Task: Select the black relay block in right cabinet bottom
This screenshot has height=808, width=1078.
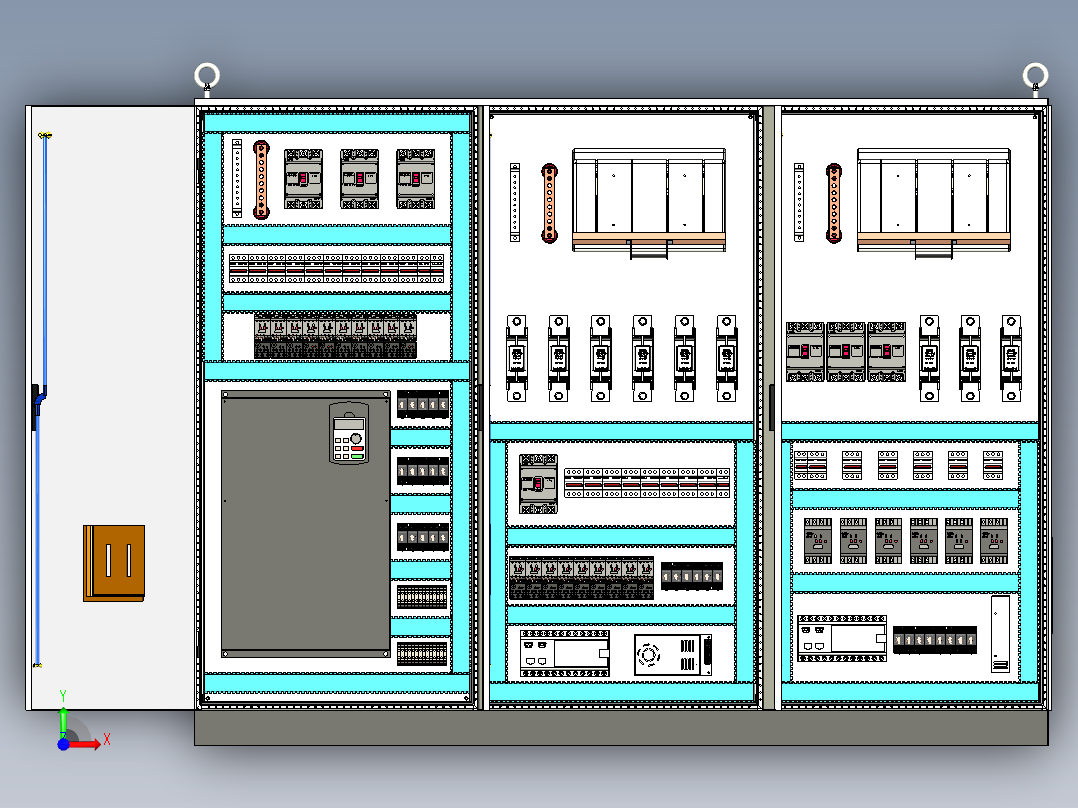Action: pos(935,640)
